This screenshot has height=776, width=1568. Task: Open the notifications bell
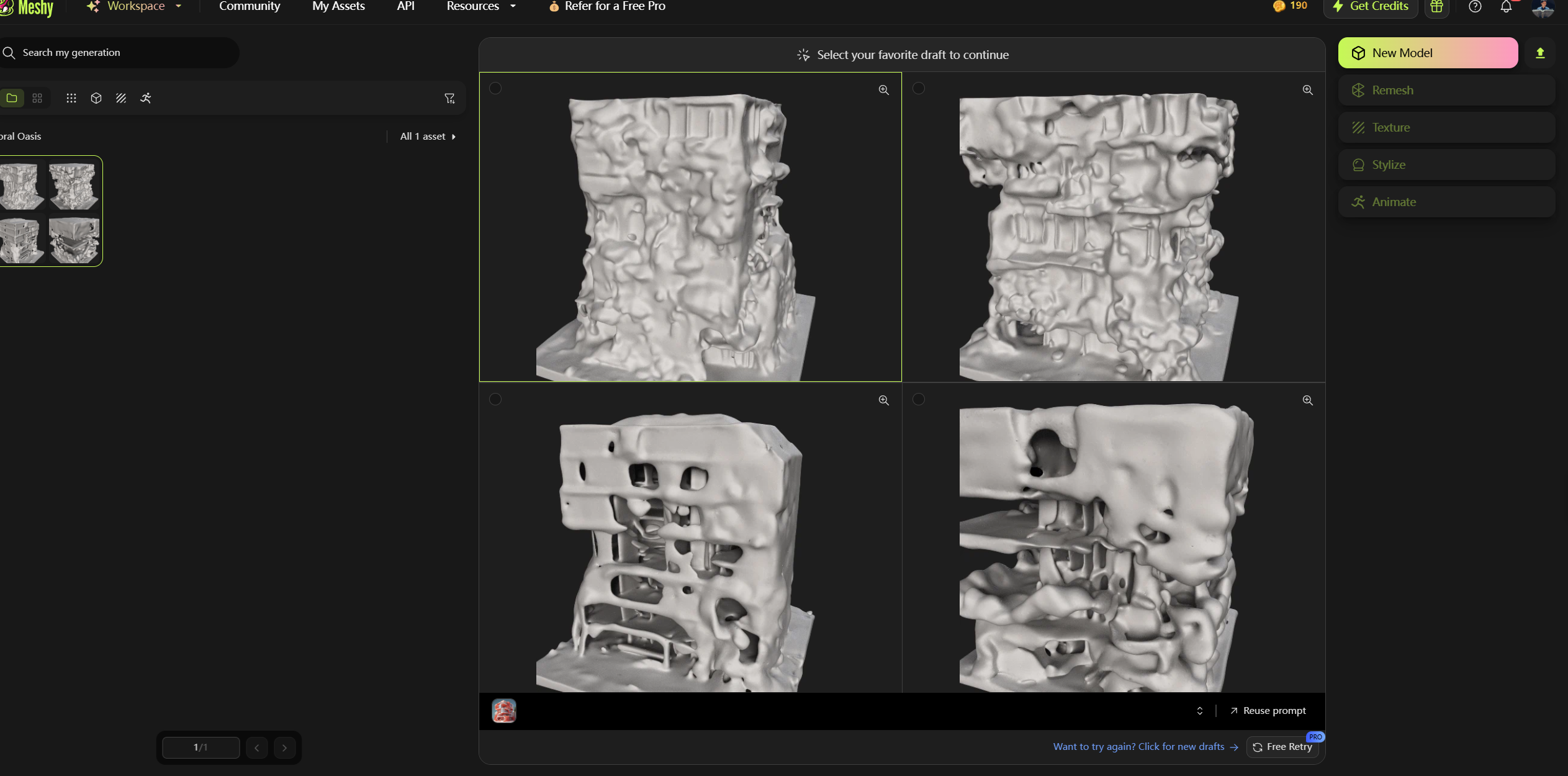[1506, 7]
